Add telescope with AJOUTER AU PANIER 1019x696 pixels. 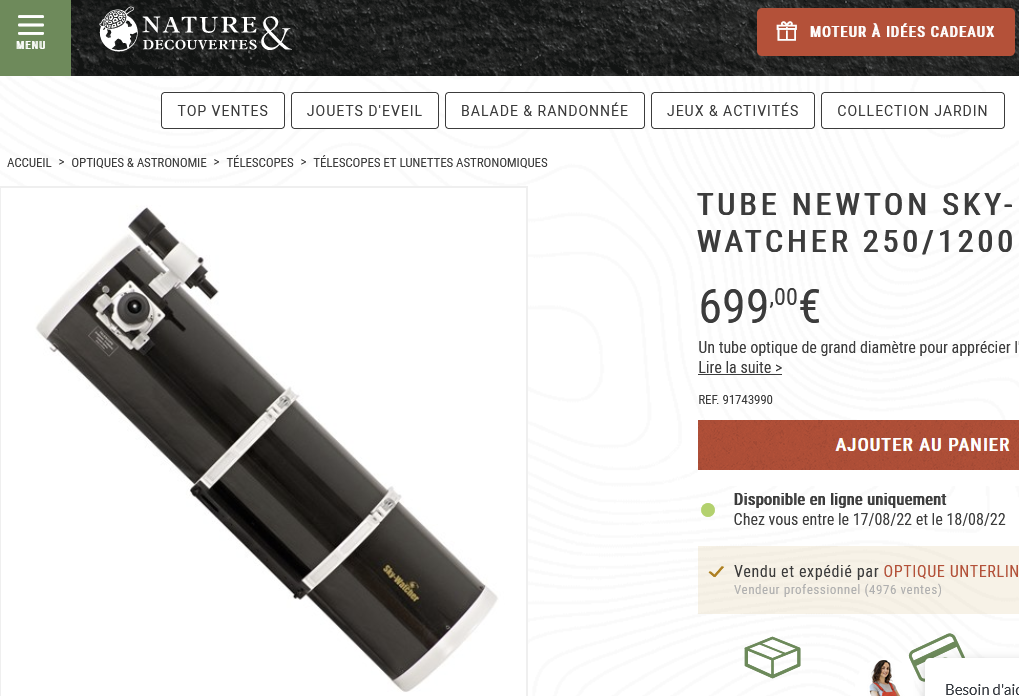click(858, 445)
